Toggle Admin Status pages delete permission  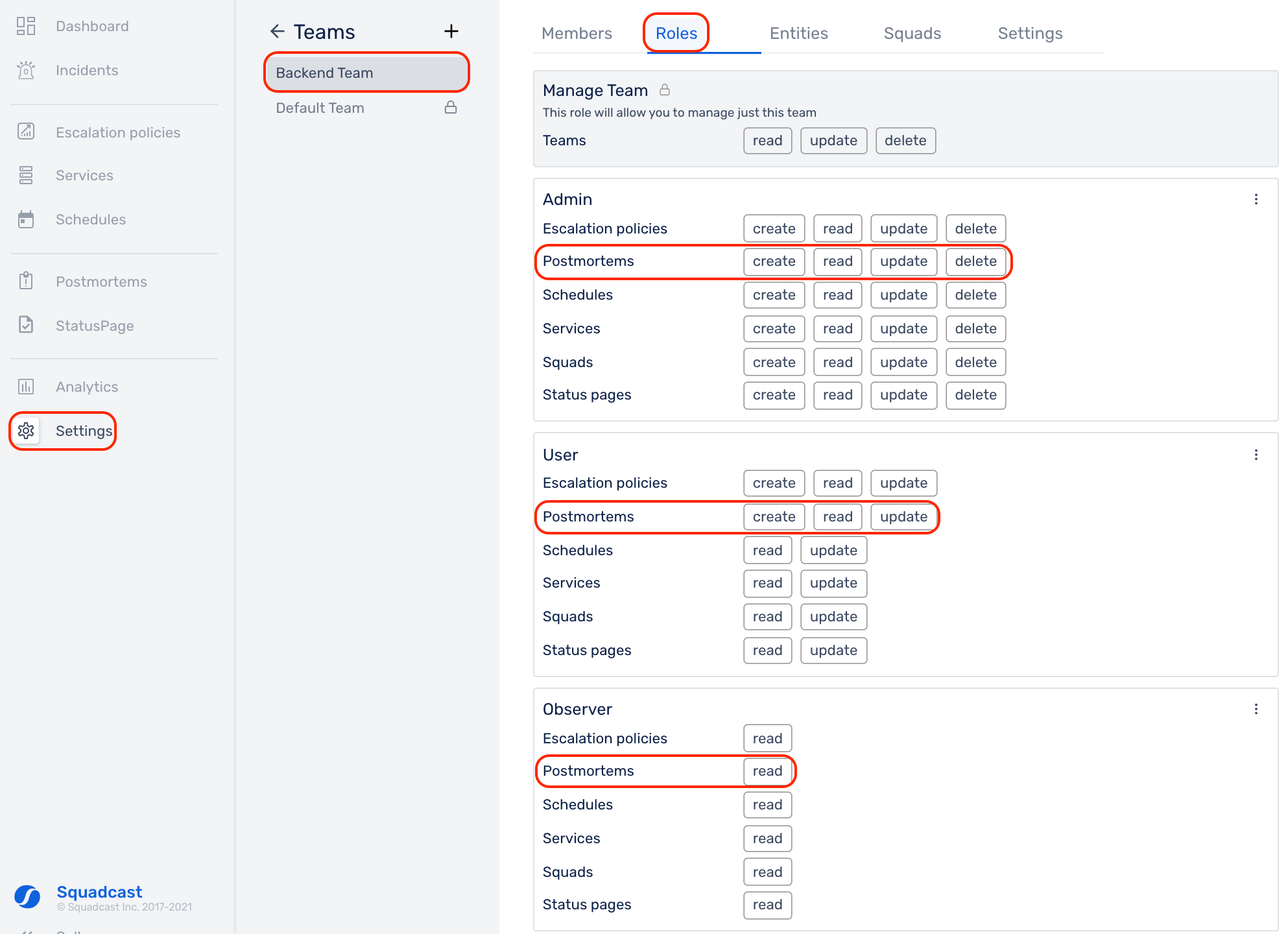(x=976, y=395)
